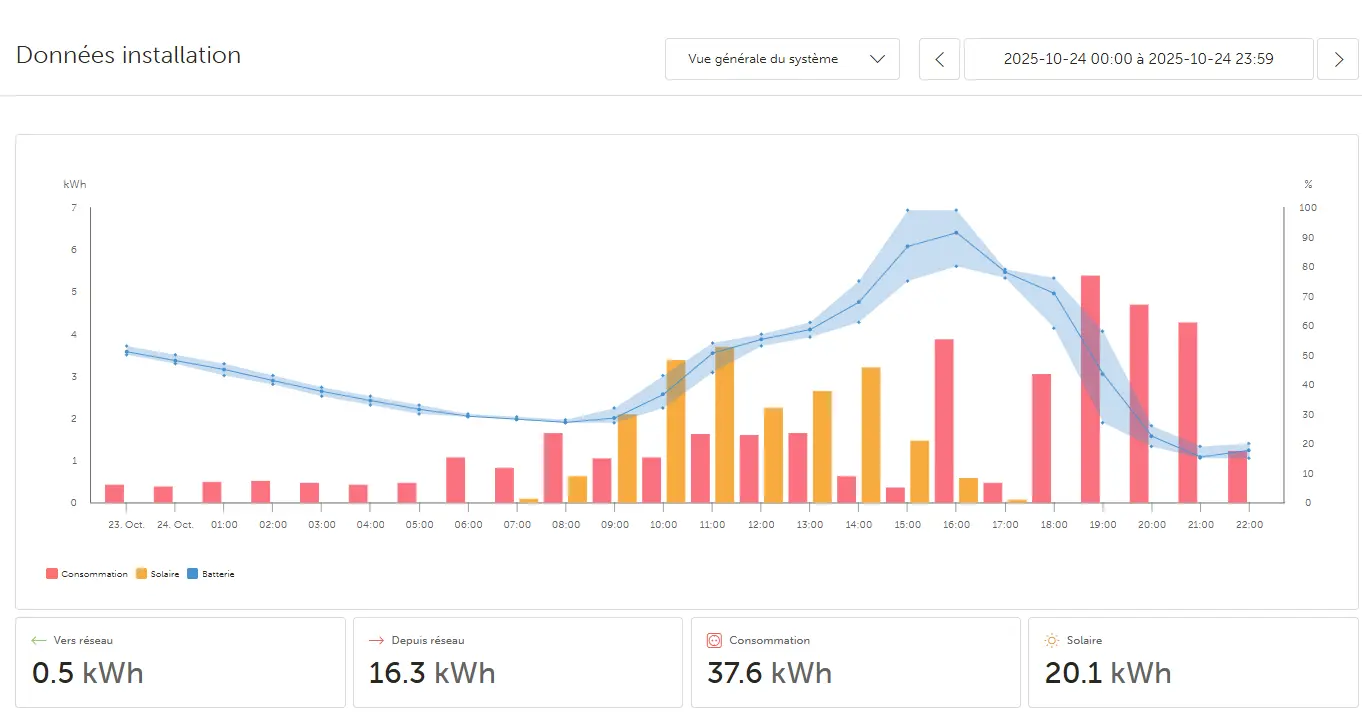Screen dimensions: 1362x713
Task: Click the 16.3 kWh Depuis réseau value
Action: click(x=432, y=673)
